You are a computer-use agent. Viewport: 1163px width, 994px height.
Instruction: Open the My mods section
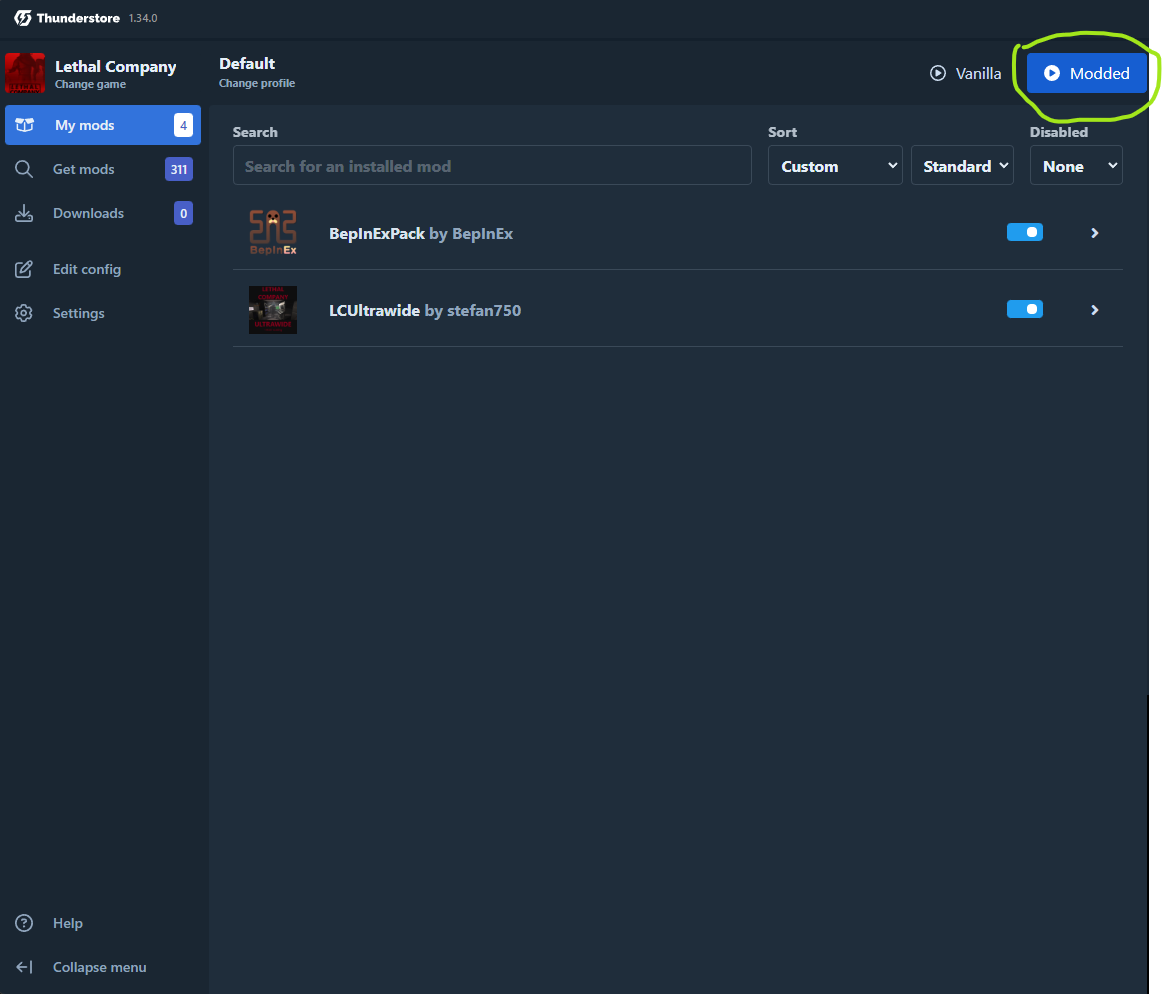click(103, 125)
